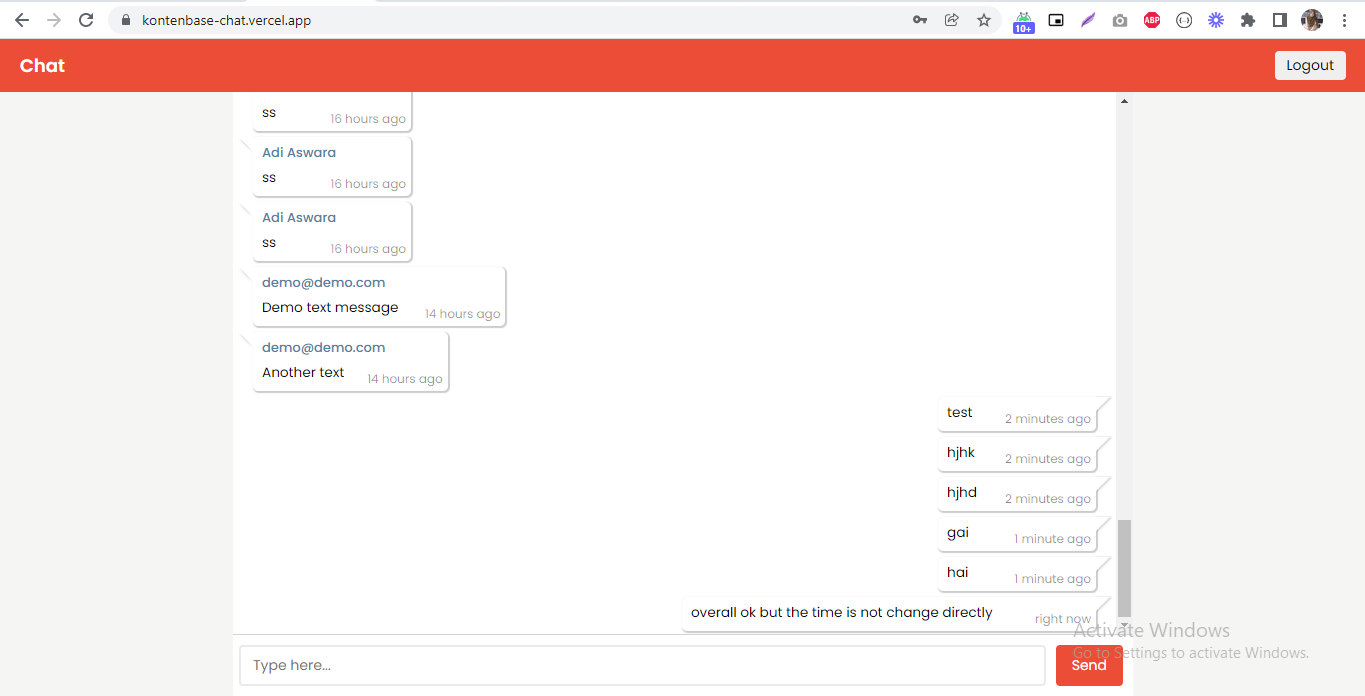Viewport: 1365px width, 696px height.
Task: Open the picture-in-picture extension icon
Action: click(1056, 19)
